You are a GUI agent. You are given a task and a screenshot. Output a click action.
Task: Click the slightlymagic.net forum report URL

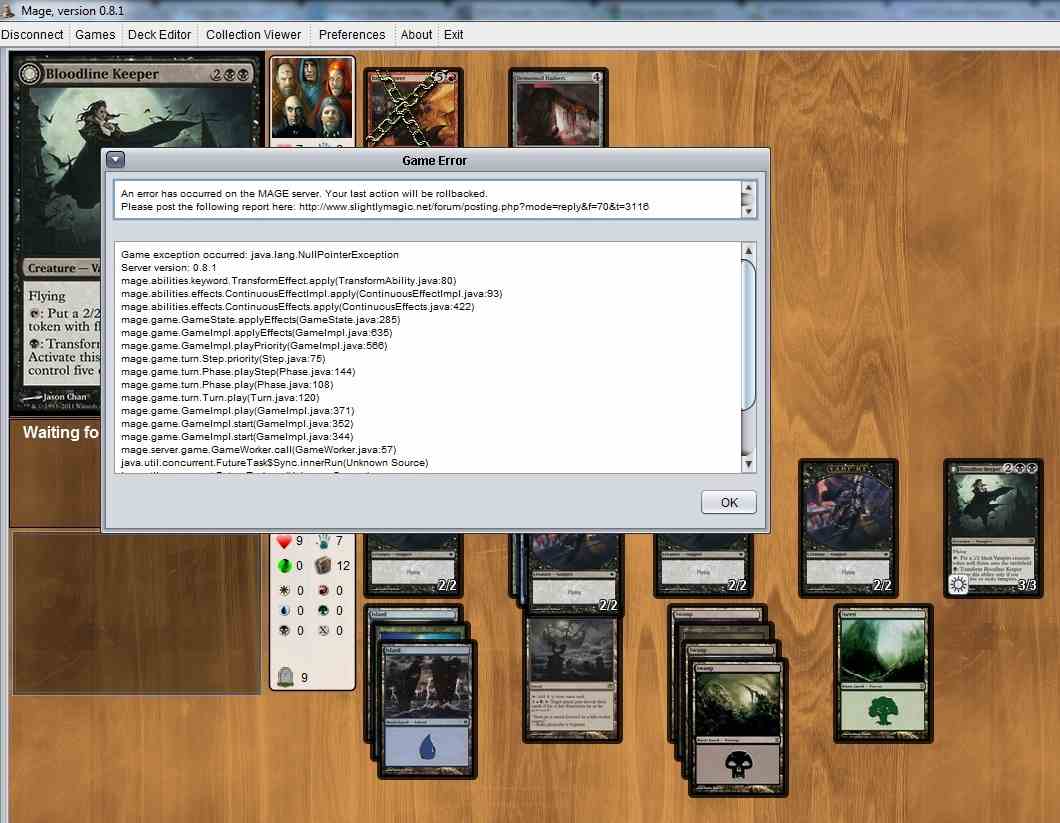473,206
